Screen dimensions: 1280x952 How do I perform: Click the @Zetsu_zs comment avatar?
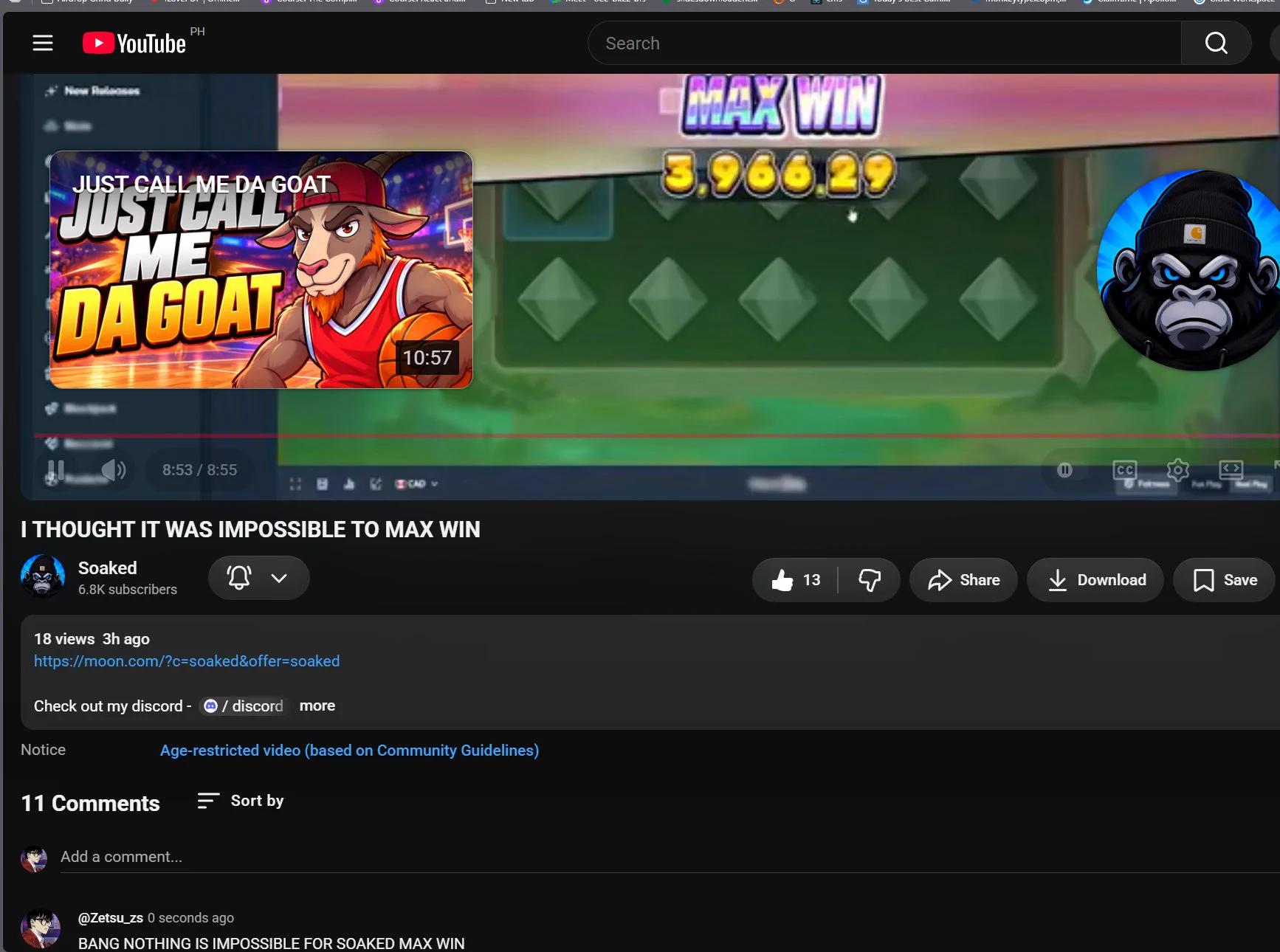point(41,928)
